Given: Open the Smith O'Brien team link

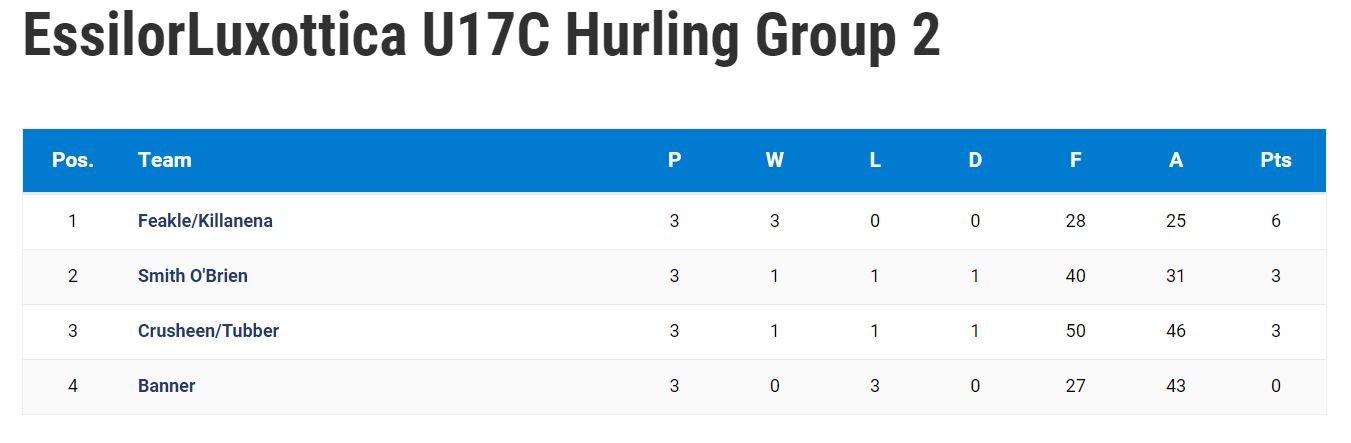Looking at the screenshot, I should click(193, 276).
